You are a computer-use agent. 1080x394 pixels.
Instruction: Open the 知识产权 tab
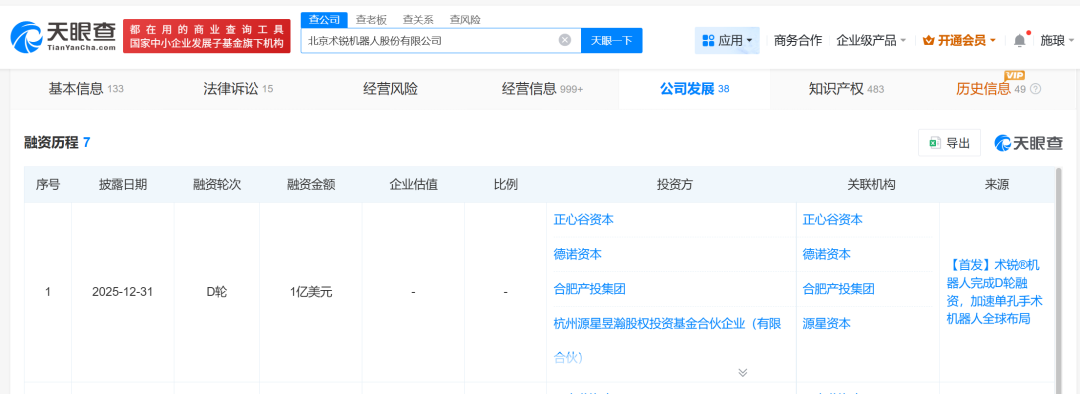tap(846, 89)
